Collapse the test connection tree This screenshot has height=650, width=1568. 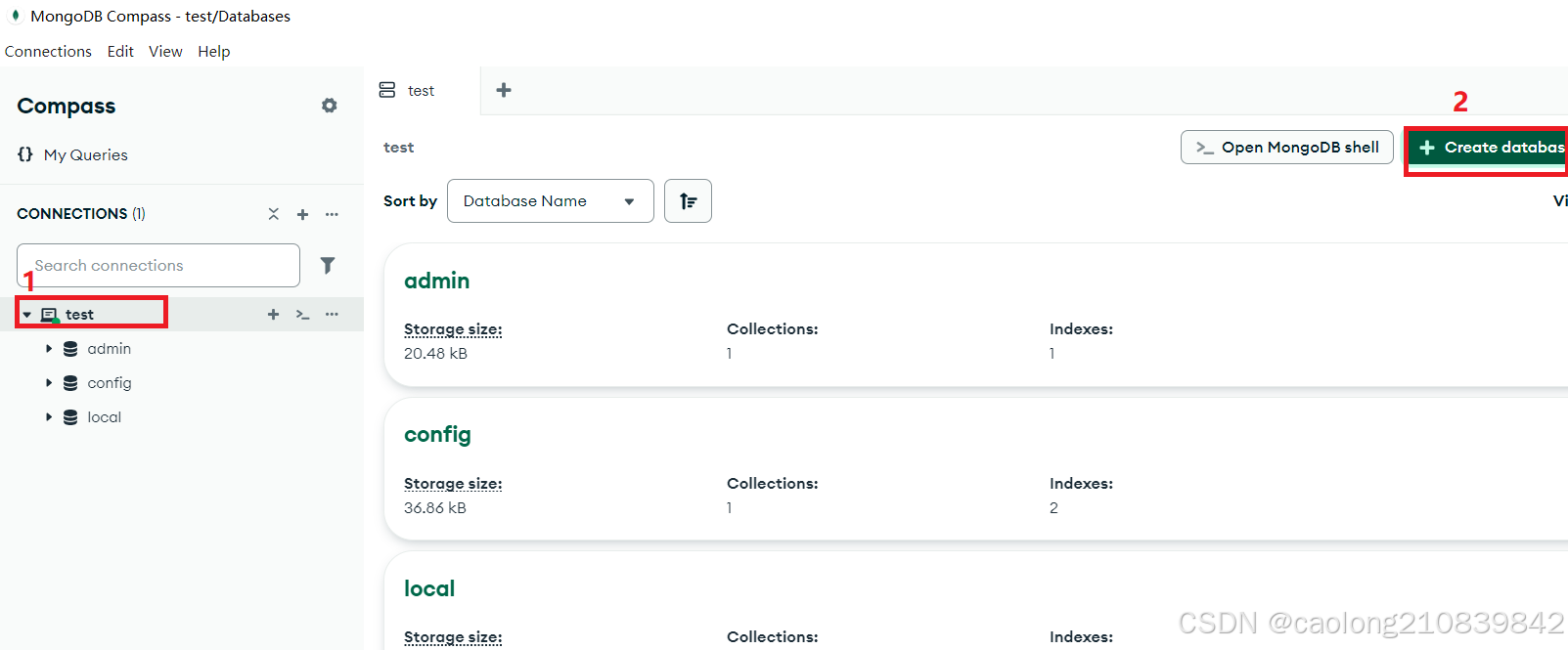[x=27, y=315]
